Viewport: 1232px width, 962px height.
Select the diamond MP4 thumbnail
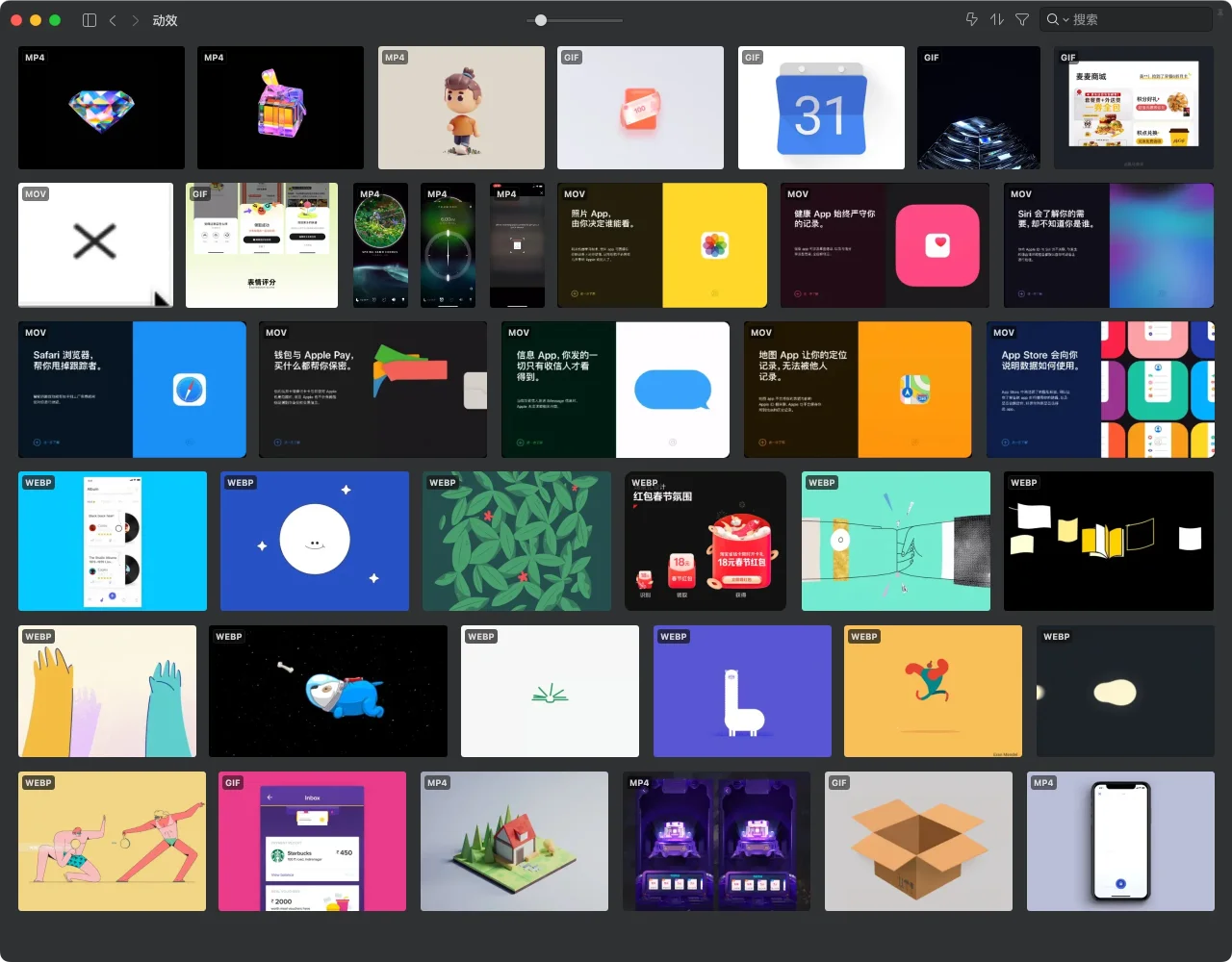tap(101, 108)
